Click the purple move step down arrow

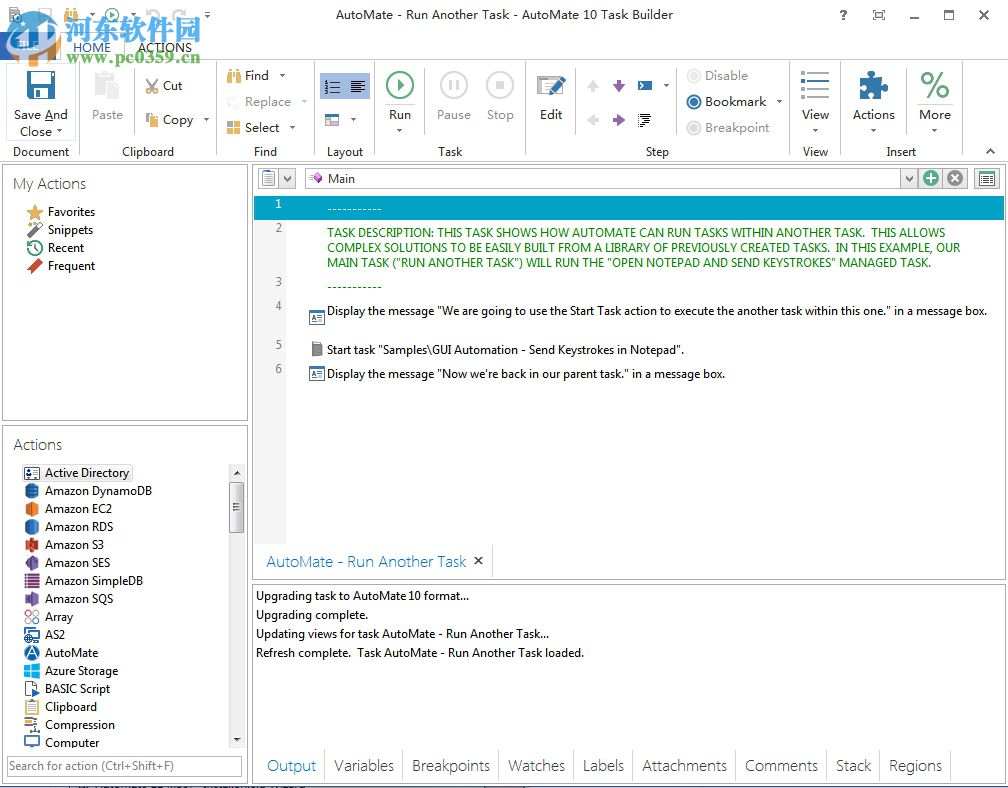(619, 86)
